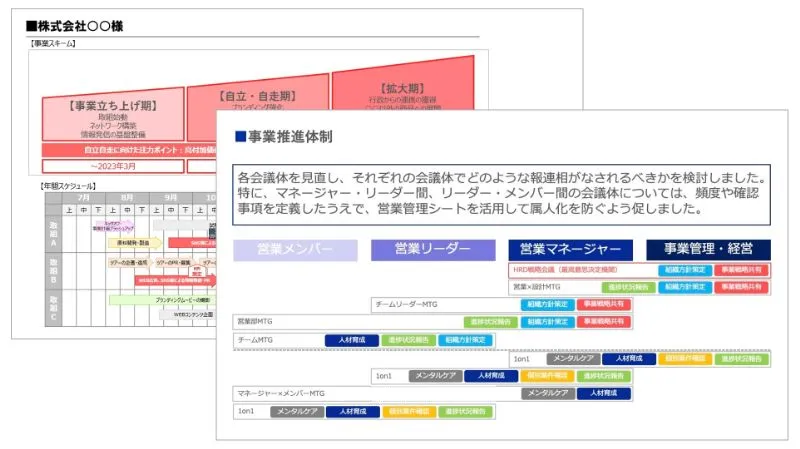Image resolution: width=800 pixels, height=449 pixels.
Task: Click 組織方針策定 tag in 営業部MTG row
Action: click(x=547, y=322)
